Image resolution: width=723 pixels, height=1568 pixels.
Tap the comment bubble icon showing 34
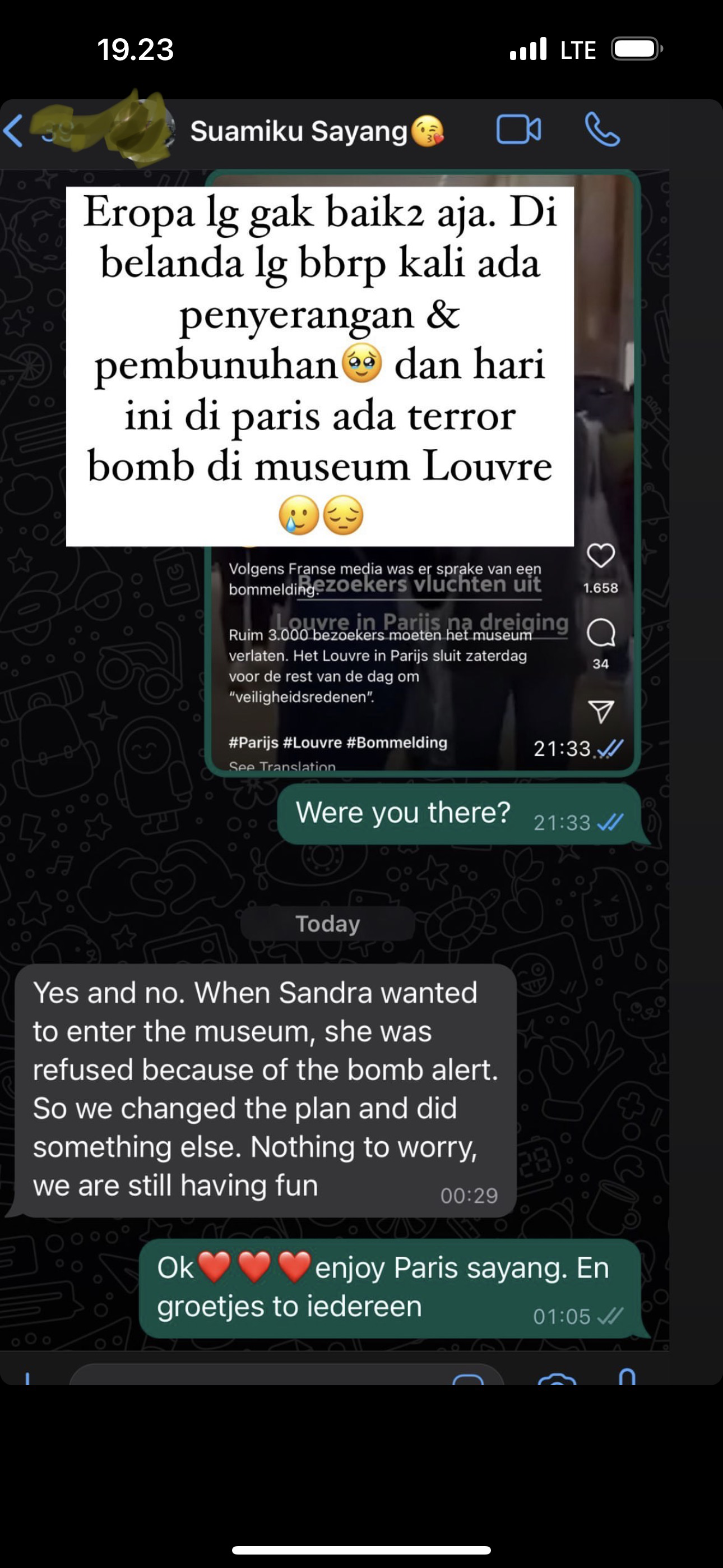(601, 633)
